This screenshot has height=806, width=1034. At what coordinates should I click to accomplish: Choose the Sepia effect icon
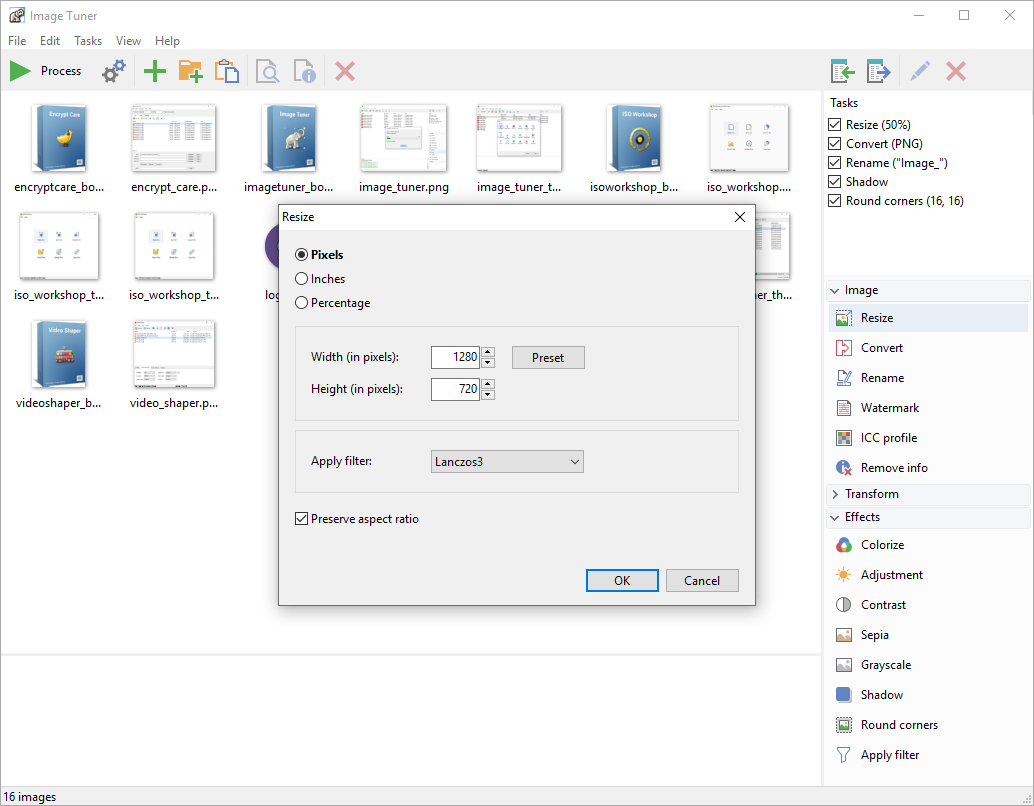[x=843, y=635]
